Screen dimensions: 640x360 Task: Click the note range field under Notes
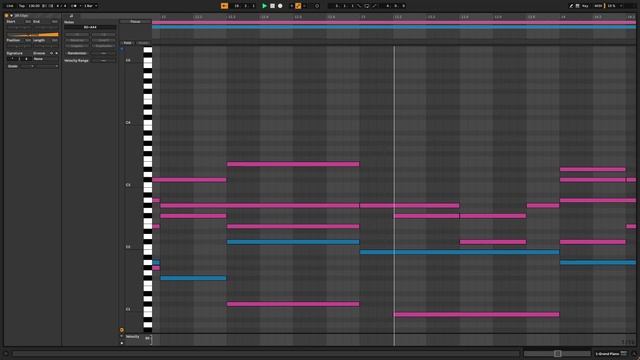[x=90, y=27]
